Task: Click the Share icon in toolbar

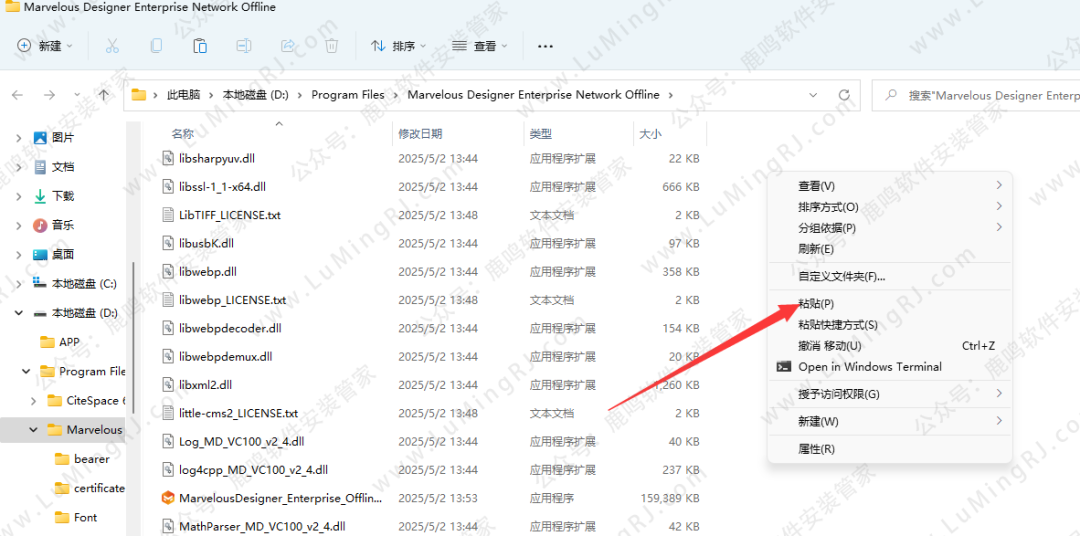Action: 288,46
